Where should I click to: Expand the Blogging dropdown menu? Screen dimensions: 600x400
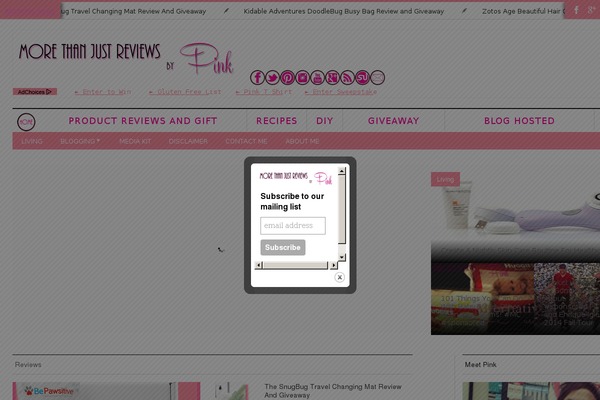[80, 141]
